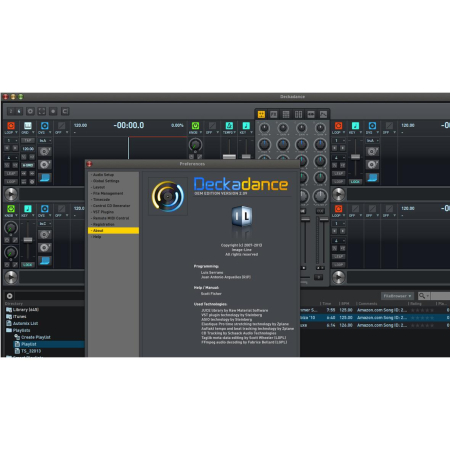Open the OFF dropdown arrow on top-left deck
The height and width of the screenshot is (450, 450).
point(67,133)
